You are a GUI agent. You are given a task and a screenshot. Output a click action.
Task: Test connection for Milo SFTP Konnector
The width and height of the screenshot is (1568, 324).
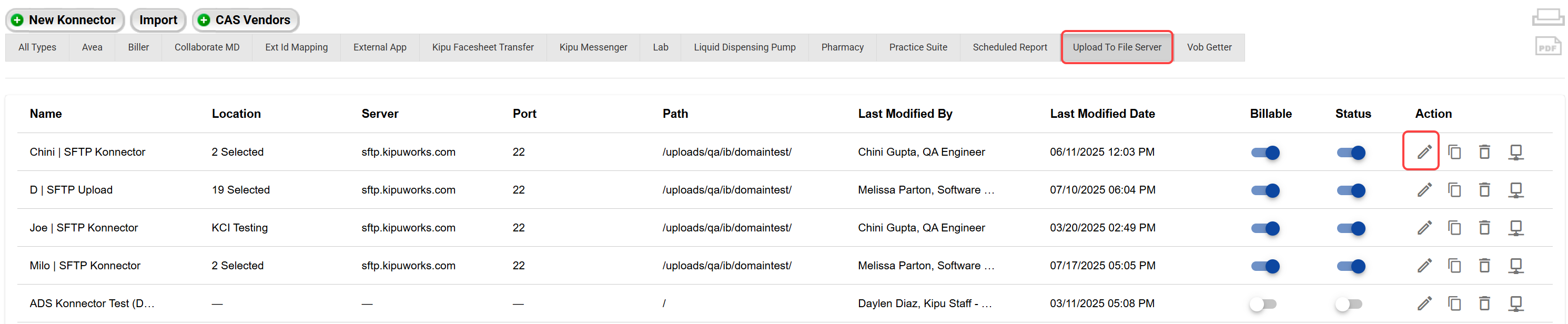tap(1515, 266)
